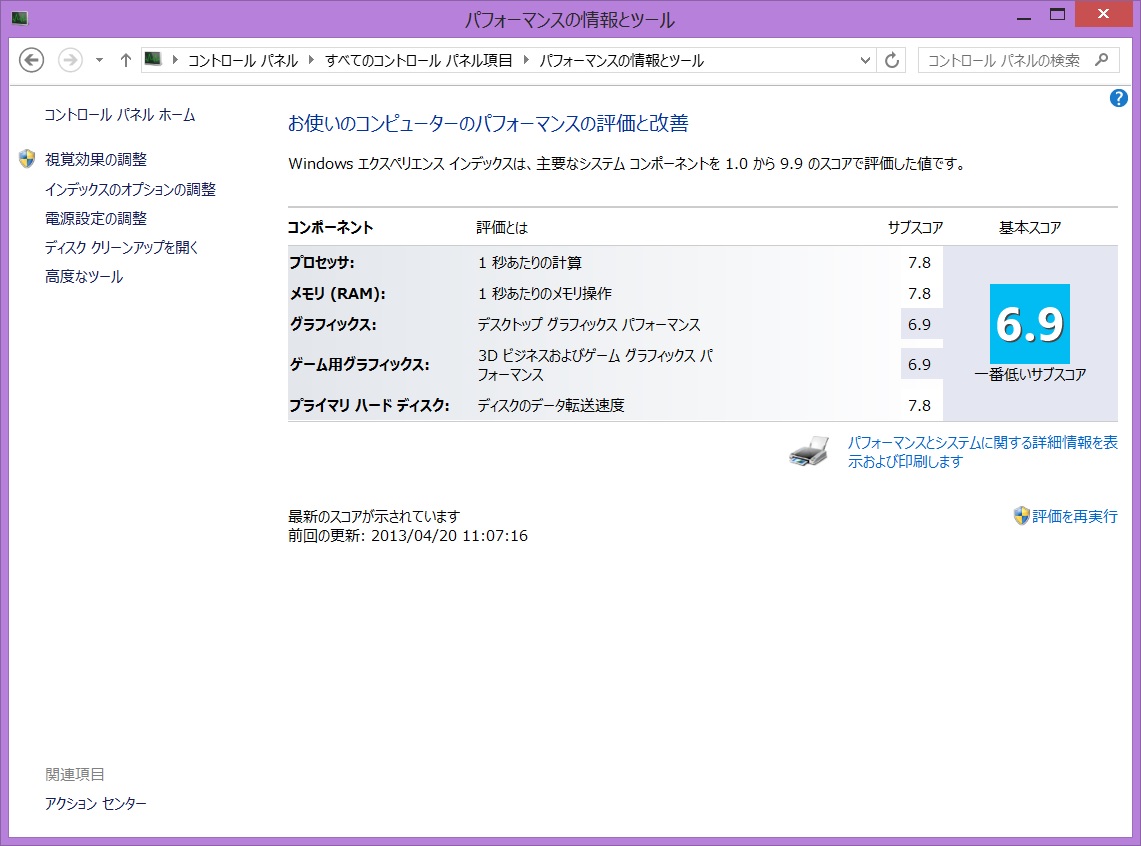Open コントロール パネル ホーム

point(120,115)
